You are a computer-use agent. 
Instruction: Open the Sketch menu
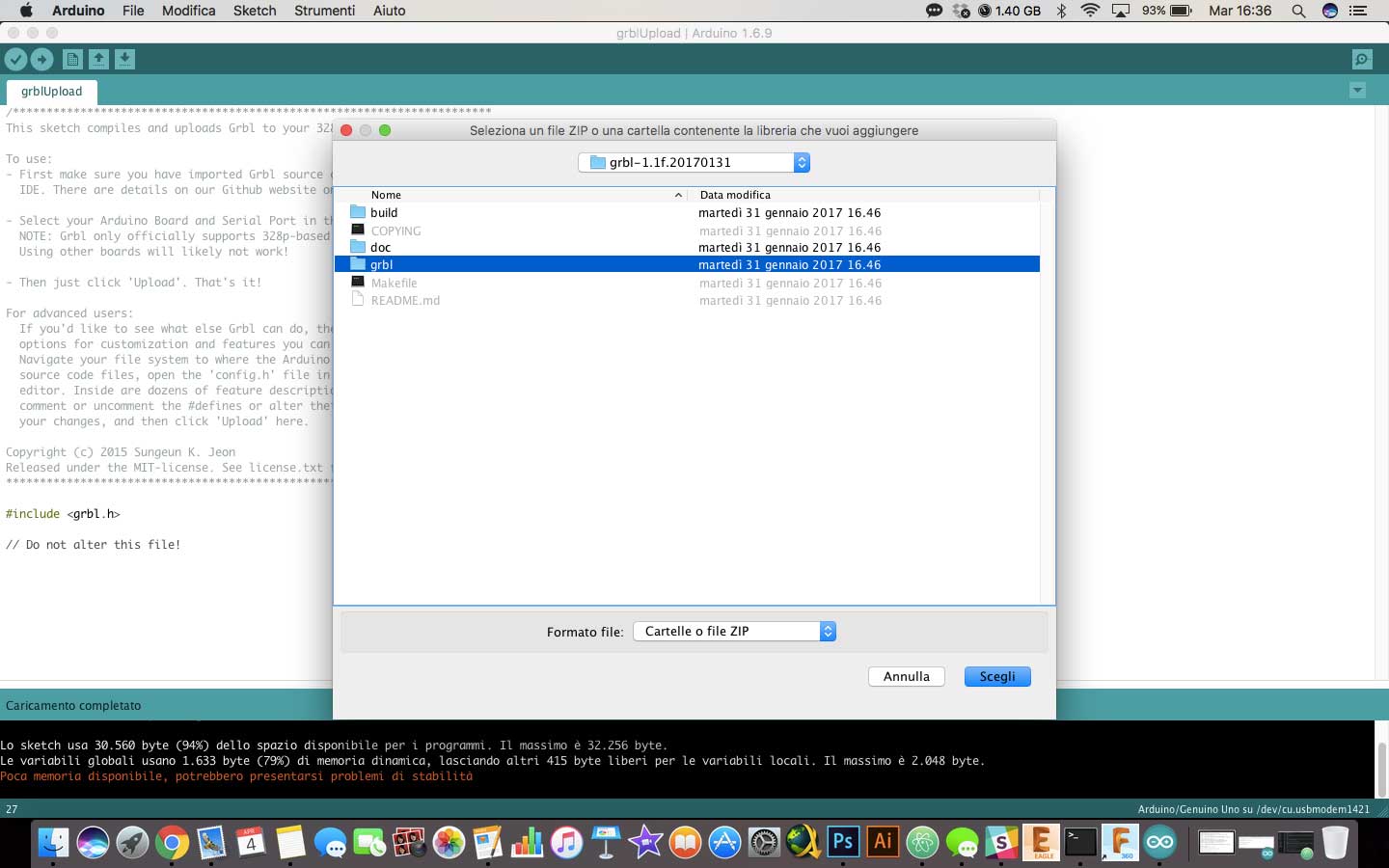click(x=255, y=11)
